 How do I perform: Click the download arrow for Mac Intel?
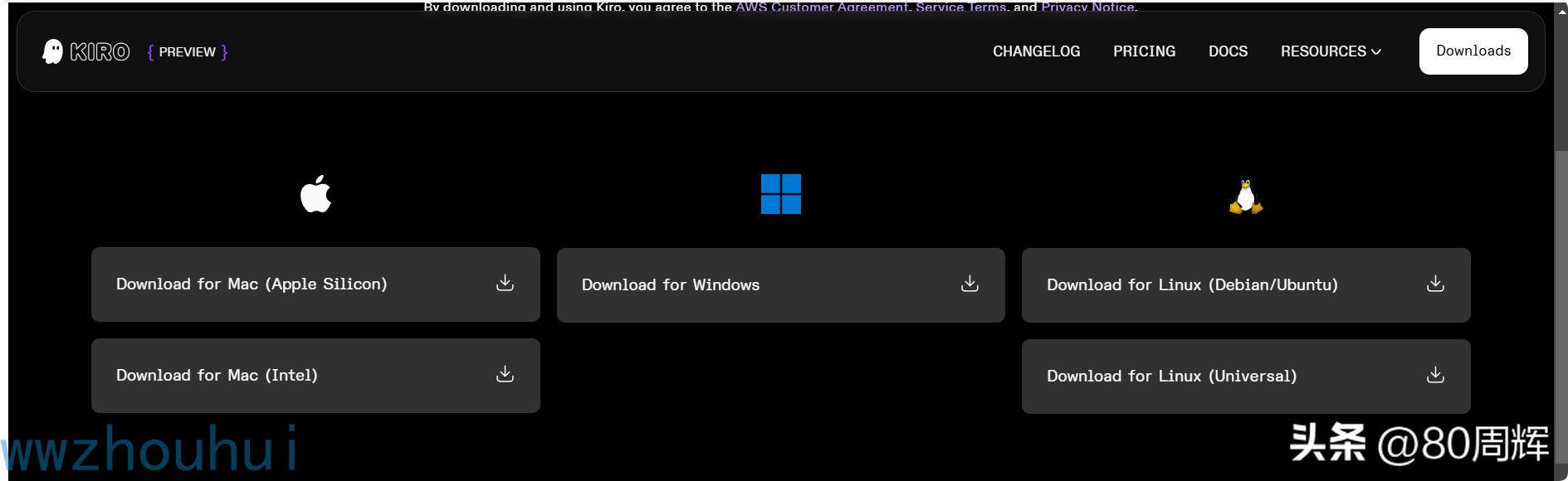point(505,374)
